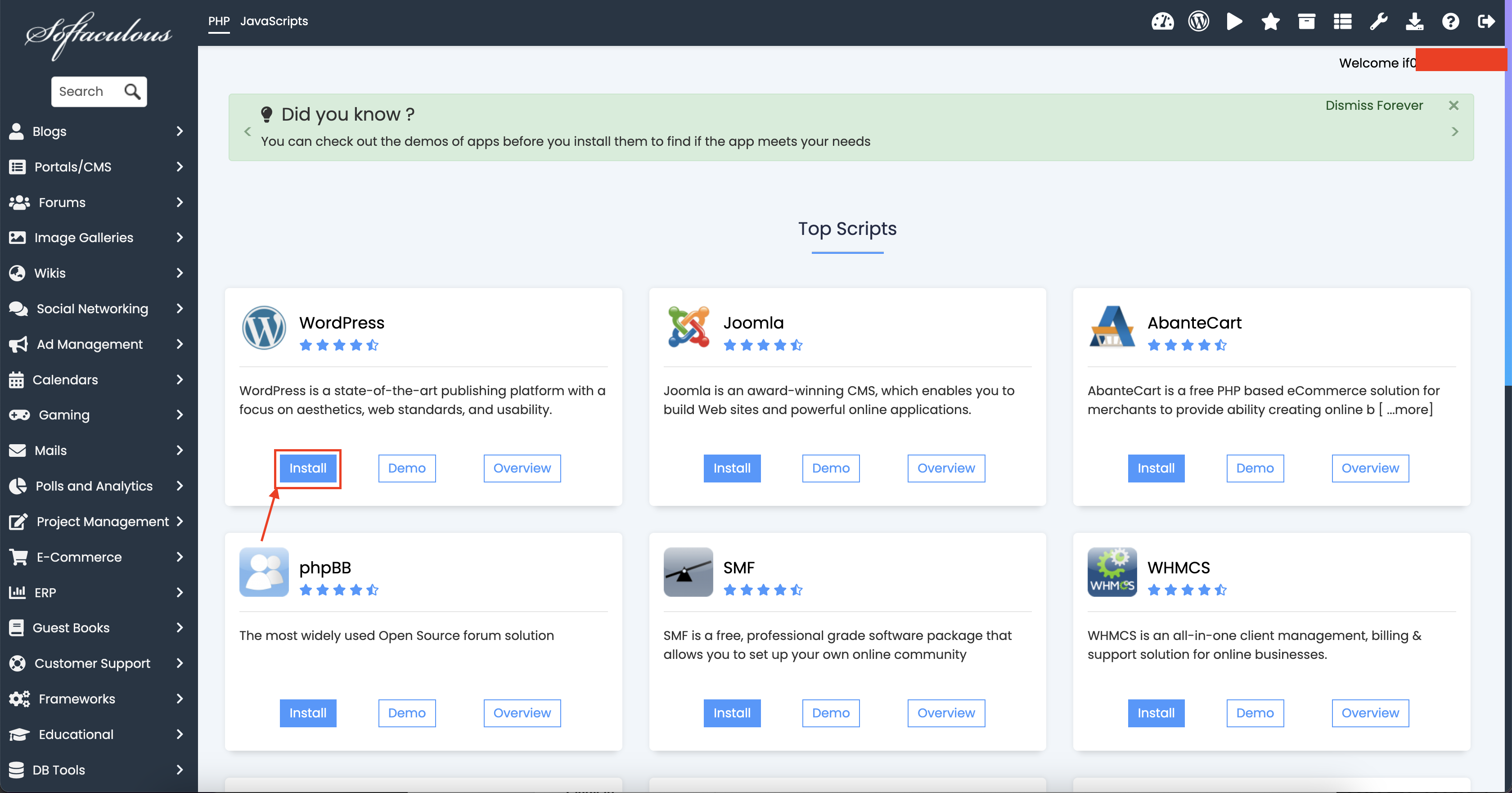This screenshot has height=793, width=1512.
Task: Expand the DB Tools sidebar category
Action: click(x=97, y=770)
